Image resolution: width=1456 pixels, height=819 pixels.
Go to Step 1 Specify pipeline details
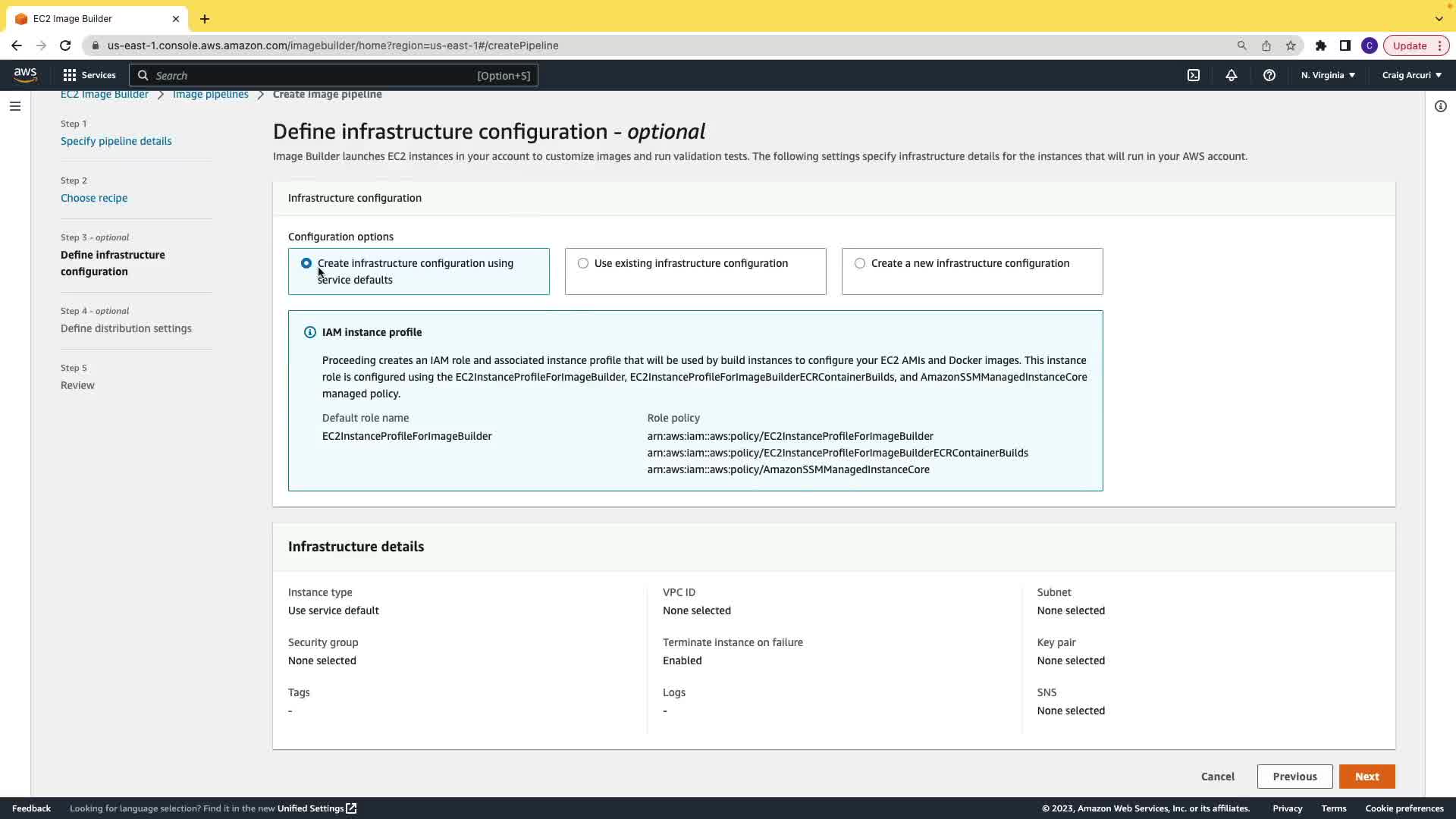[116, 141]
